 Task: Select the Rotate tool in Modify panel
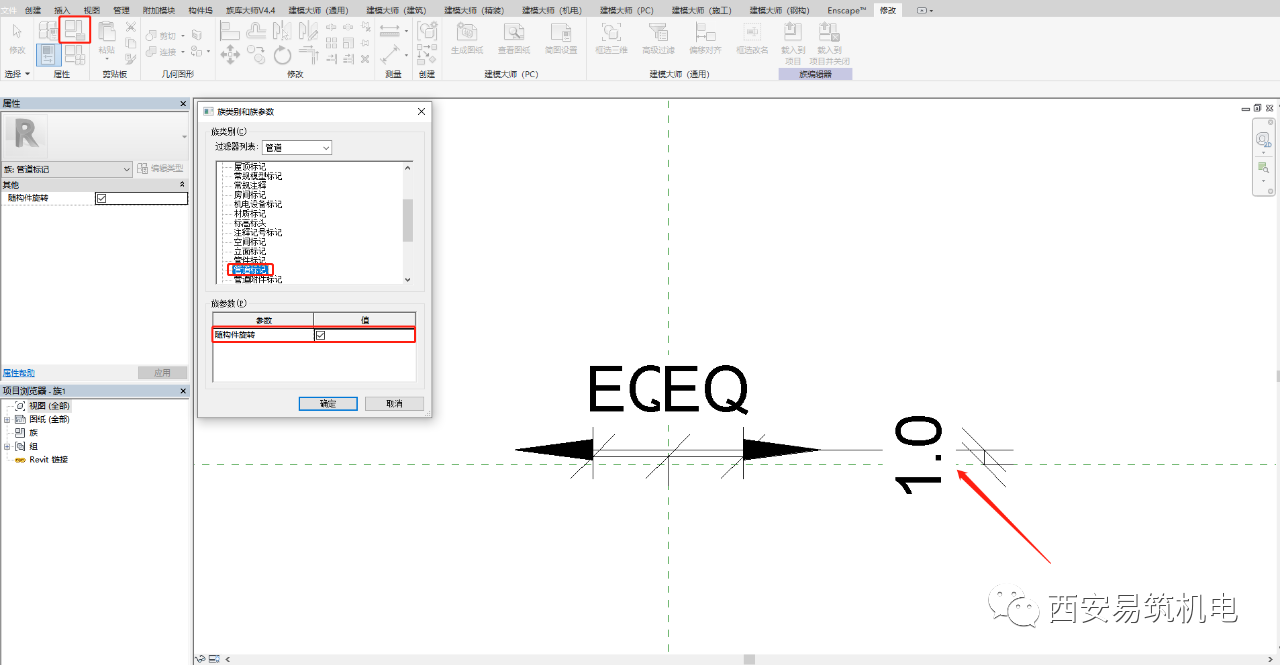(282, 55)
